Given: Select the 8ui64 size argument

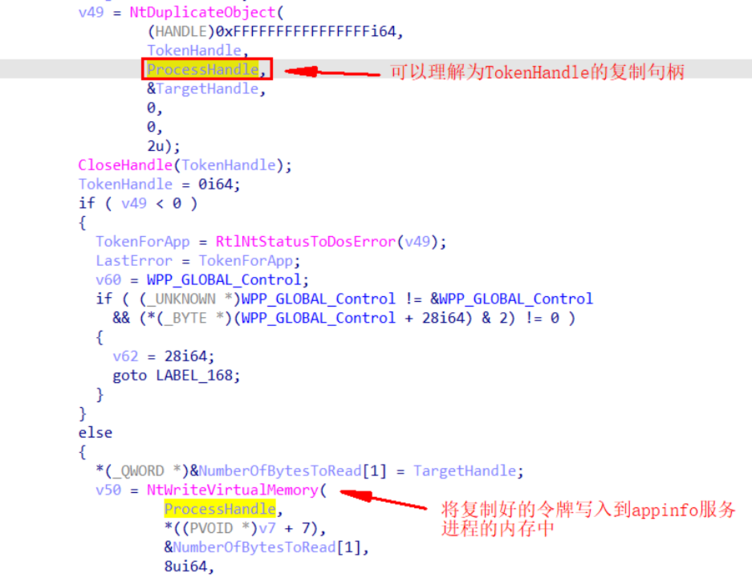Looking at the screenshot, I should click(x=186, y=566).
